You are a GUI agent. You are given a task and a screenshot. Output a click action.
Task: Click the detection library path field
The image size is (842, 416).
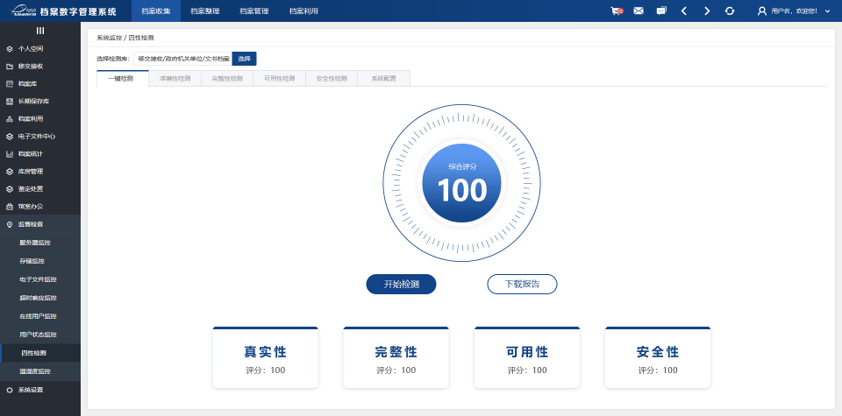point(183,59)
